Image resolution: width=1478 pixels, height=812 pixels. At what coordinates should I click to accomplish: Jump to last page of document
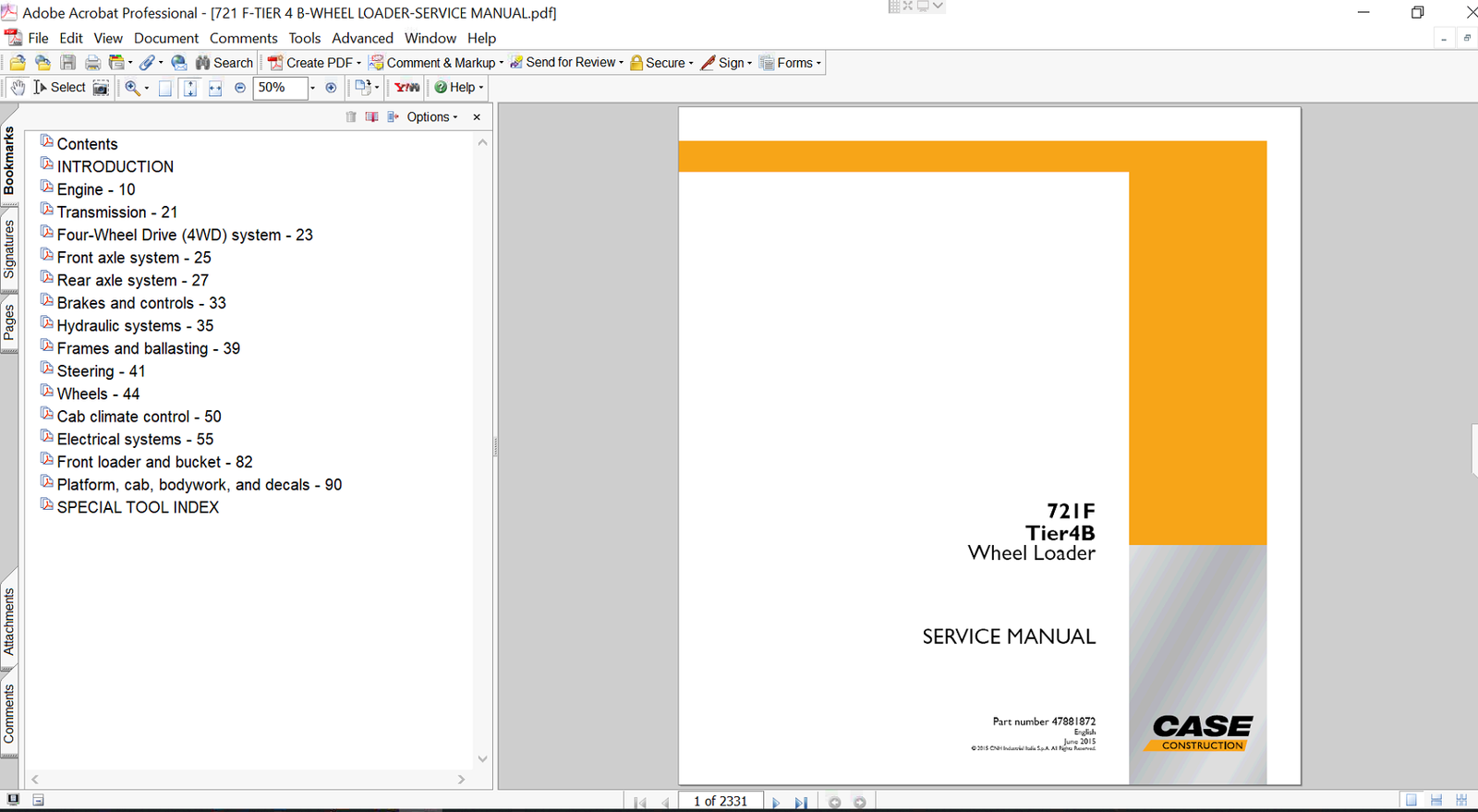pyautogui.click(x=800, y=802)
